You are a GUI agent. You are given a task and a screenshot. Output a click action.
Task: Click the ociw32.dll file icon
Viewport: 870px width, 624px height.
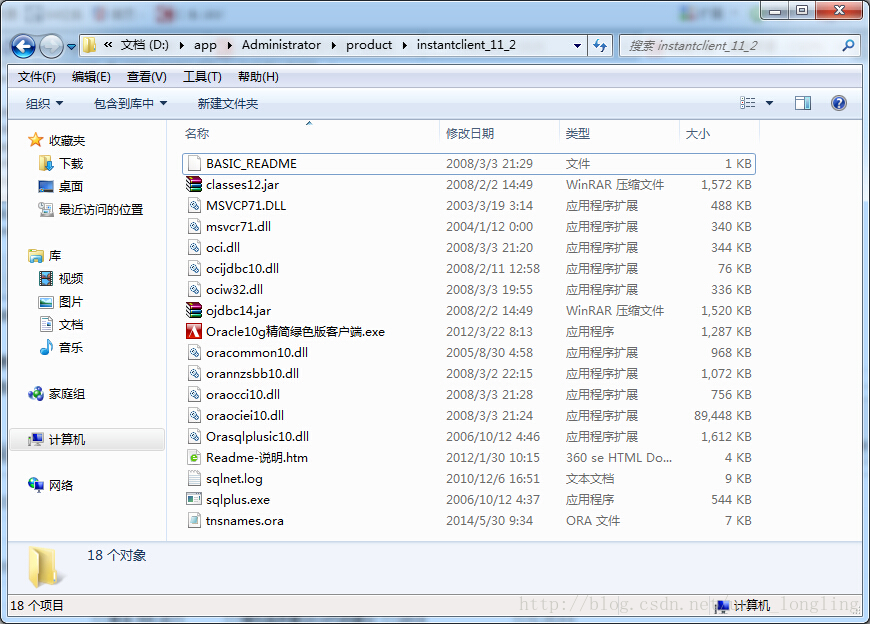point(194,290)
